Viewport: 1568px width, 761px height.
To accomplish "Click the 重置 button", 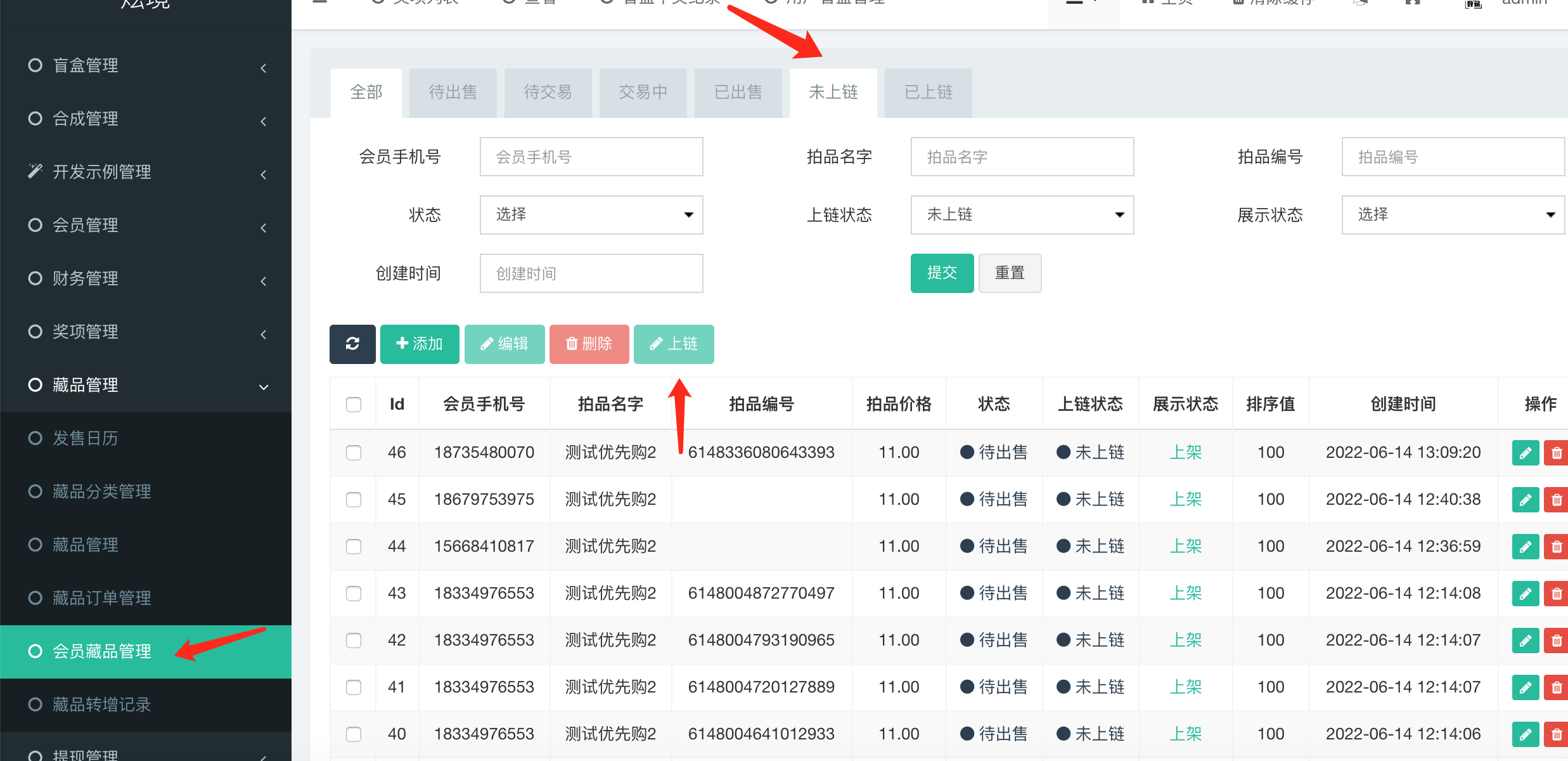I will pos(1010,273).
